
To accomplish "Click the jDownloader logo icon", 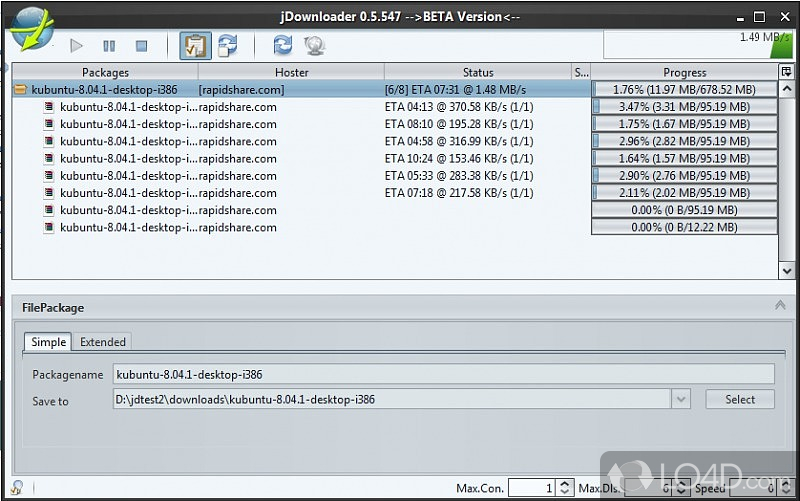I will [x=32, y=29].
